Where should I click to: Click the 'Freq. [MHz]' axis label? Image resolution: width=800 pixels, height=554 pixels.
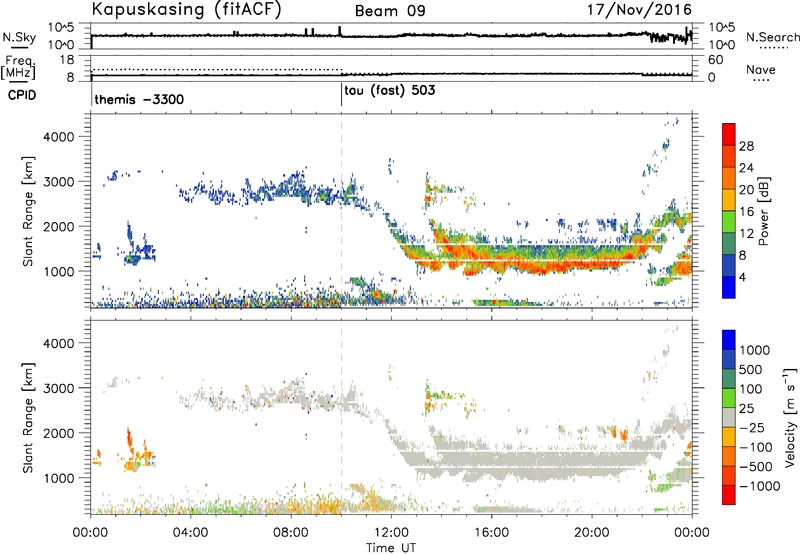[x=18, y=67]
